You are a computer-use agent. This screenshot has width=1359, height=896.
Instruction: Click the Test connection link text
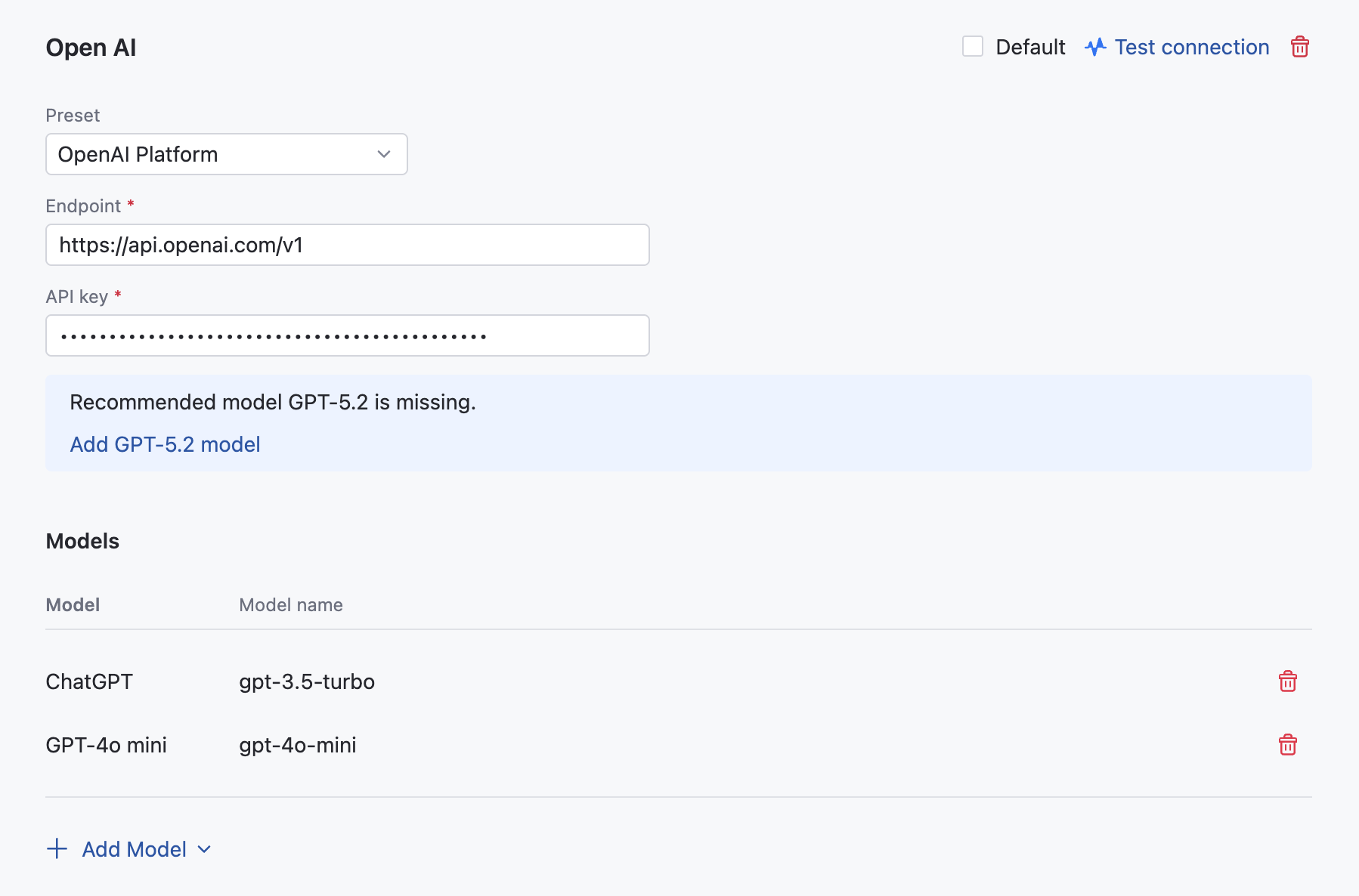(x=1191, y=47)
